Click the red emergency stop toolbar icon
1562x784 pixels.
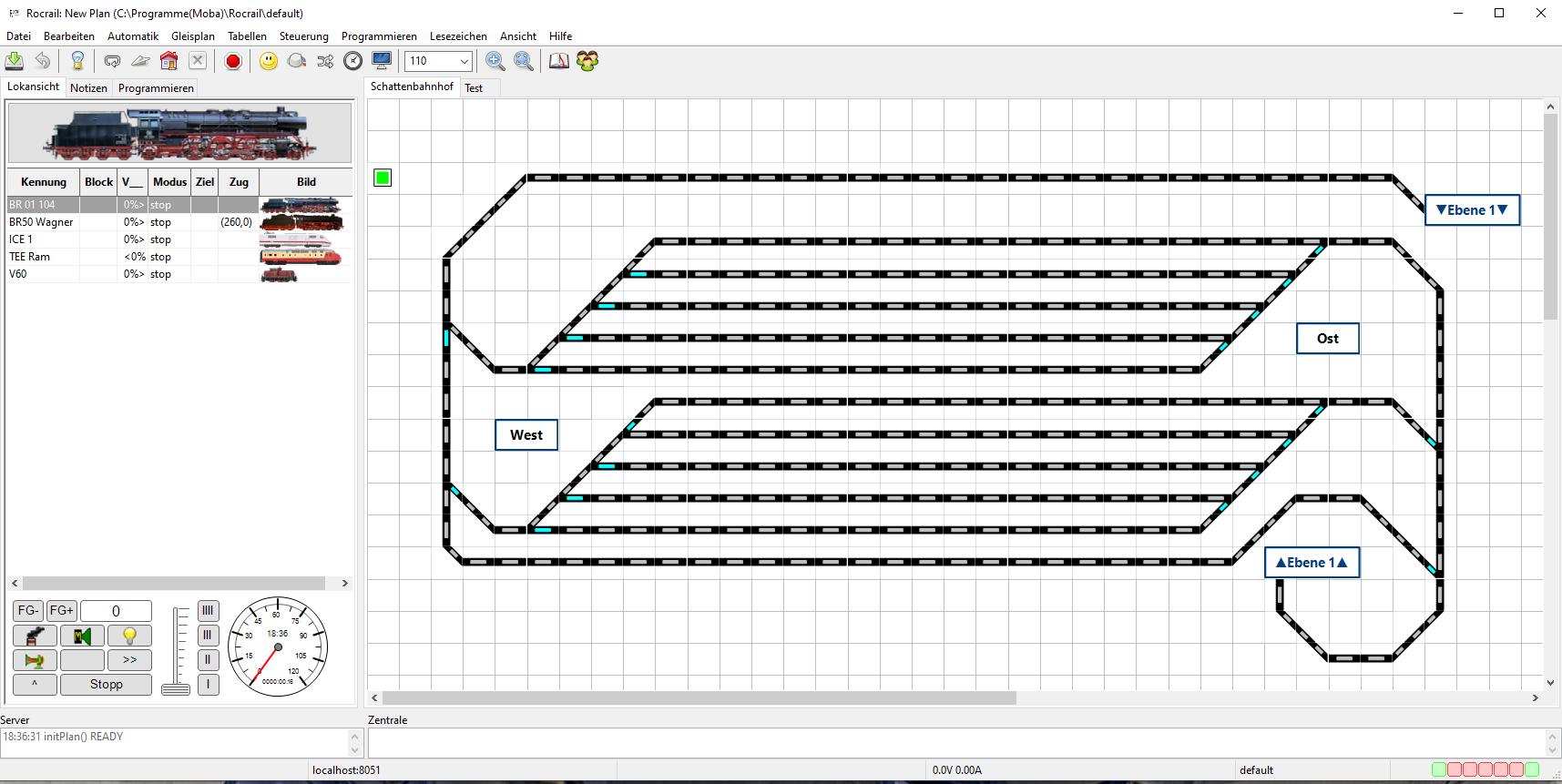pos(233,61)
